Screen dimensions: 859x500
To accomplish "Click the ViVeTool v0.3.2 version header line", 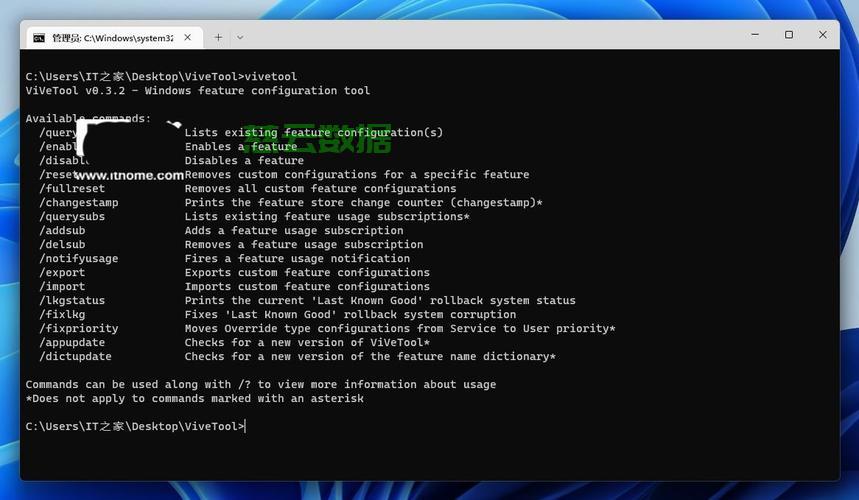I will pyautogui.click(x=197, y=91).
